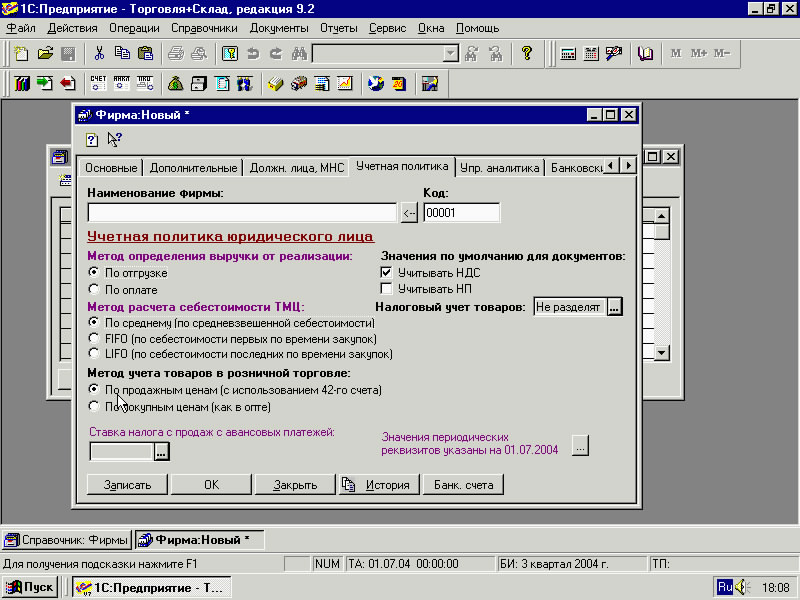Viewport: 800px width, 600px height.
Task: Click the money bag icon
Action: pyautogui.click(x=176, y=83)
